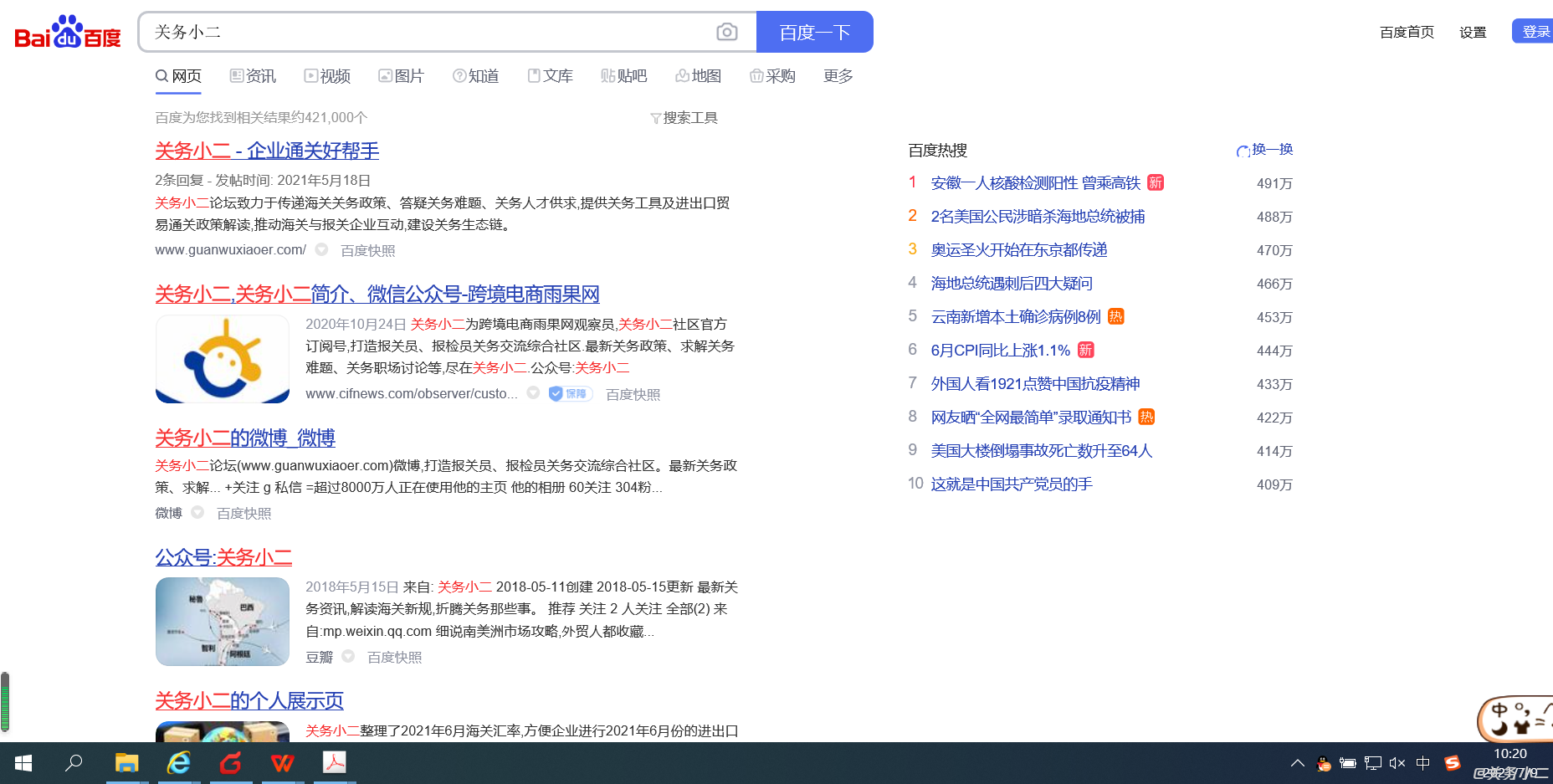Click the 保障 shield badge

click(570, 393)
